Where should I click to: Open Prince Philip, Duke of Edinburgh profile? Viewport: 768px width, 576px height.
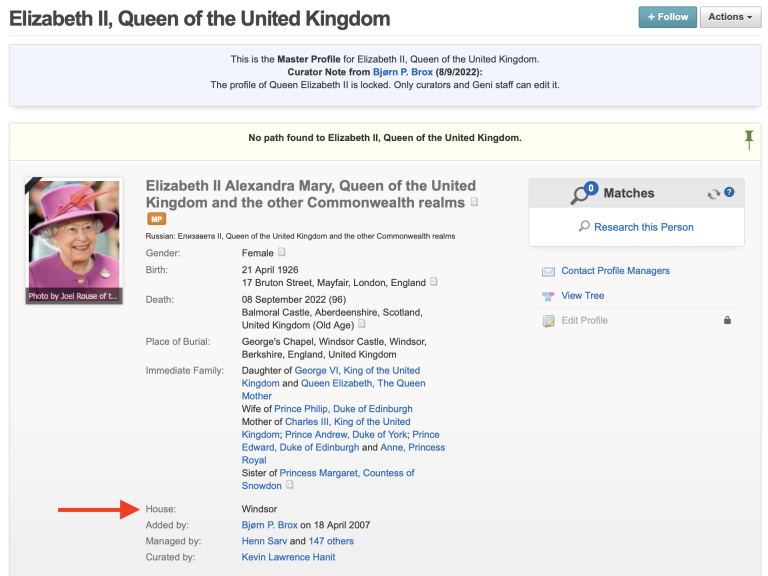[x=343, y=409]
